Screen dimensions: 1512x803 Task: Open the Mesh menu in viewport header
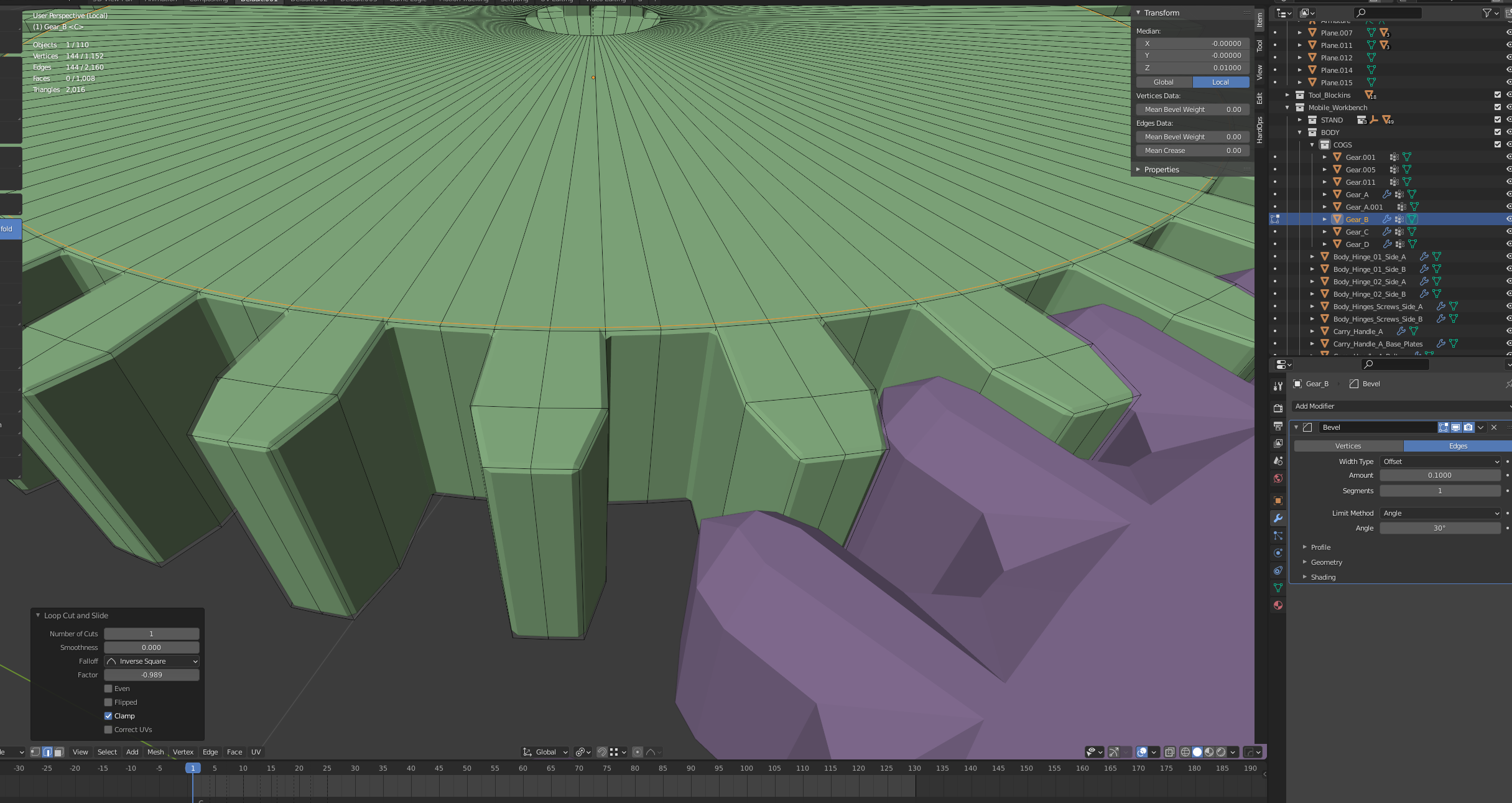pos(155,752)
